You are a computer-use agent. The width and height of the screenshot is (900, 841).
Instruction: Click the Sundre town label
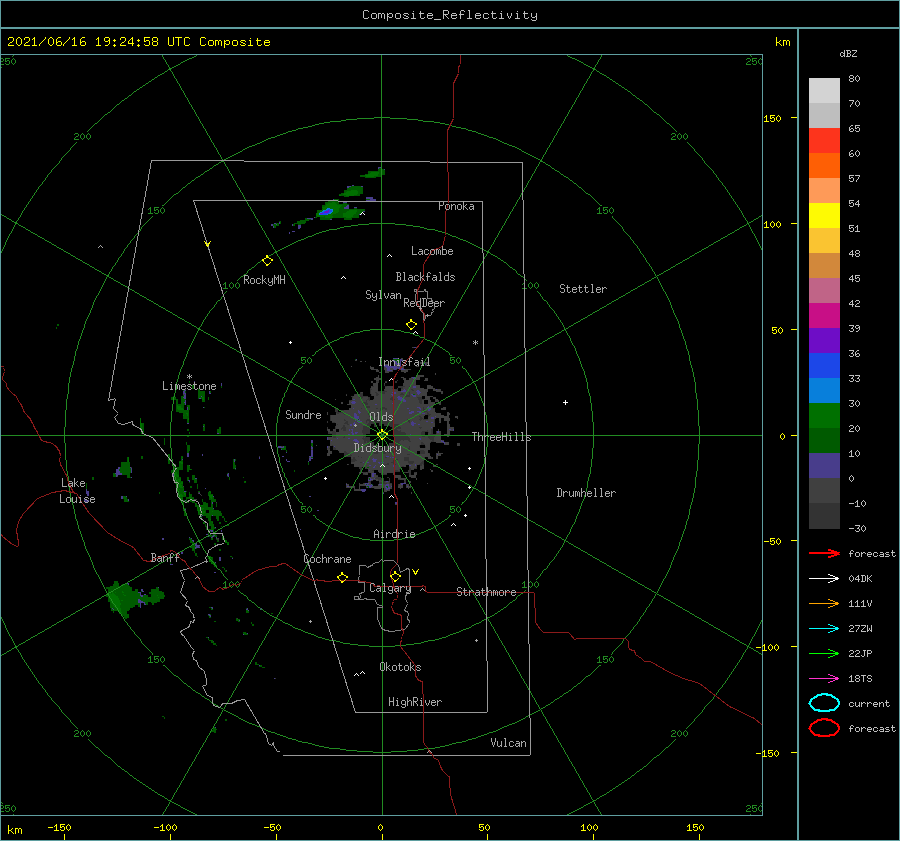[303, 414]
